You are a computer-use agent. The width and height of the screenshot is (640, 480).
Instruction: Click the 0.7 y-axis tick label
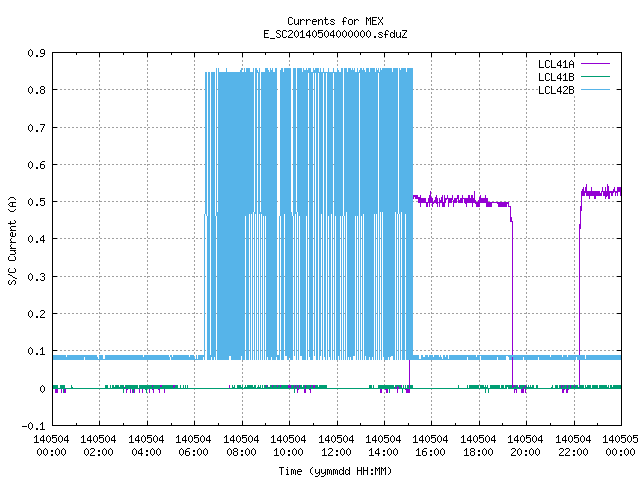tap(36, 128)
